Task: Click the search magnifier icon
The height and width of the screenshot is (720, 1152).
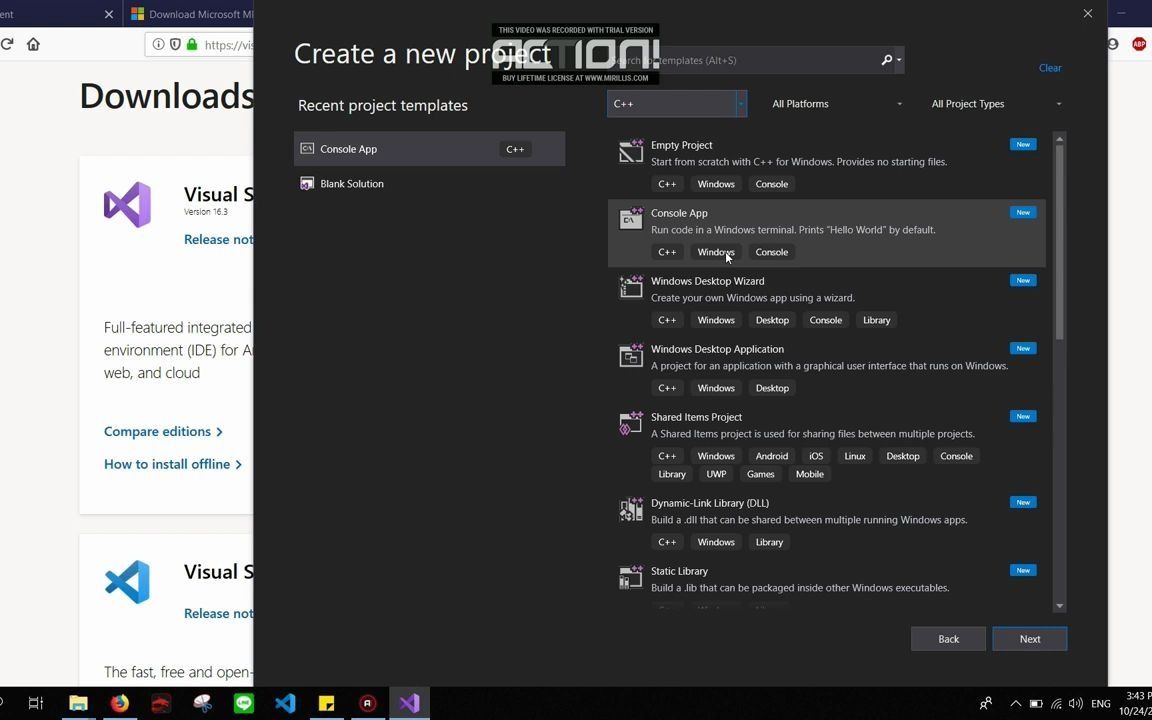Action: [x=884, y=60]
